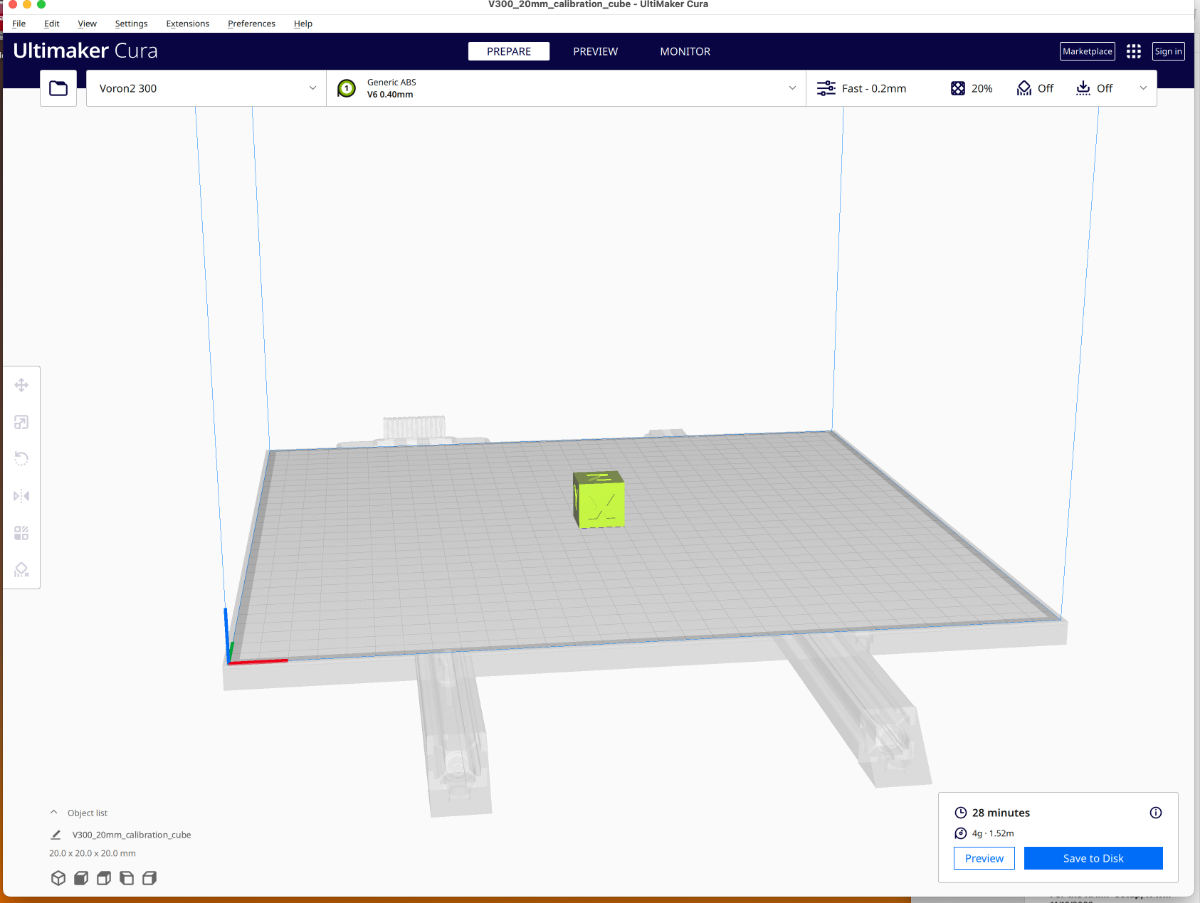1200x903 pixels.
Task: Click the 4g · 1.52m material estimate
Action: click(x=993, y=833)
